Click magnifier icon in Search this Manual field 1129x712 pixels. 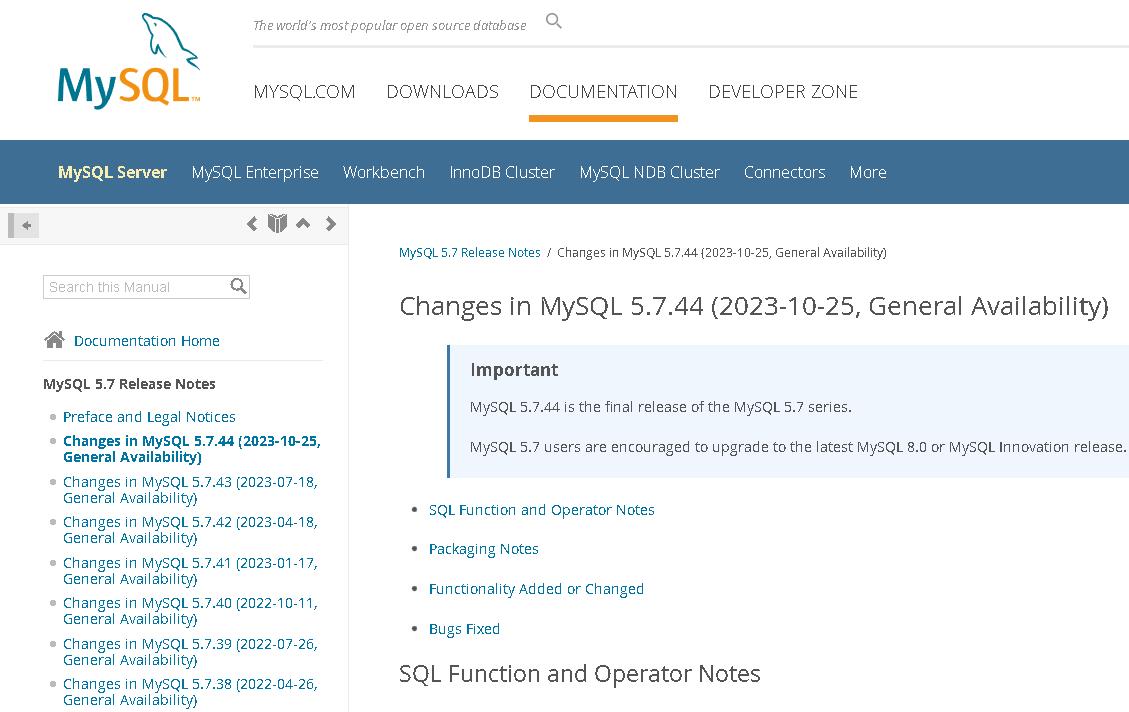coord(238,287)
